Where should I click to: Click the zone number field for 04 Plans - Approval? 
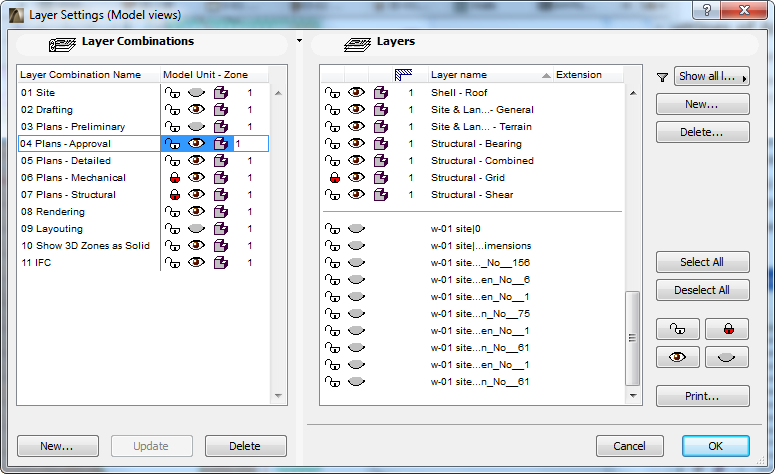click(251, 144)
